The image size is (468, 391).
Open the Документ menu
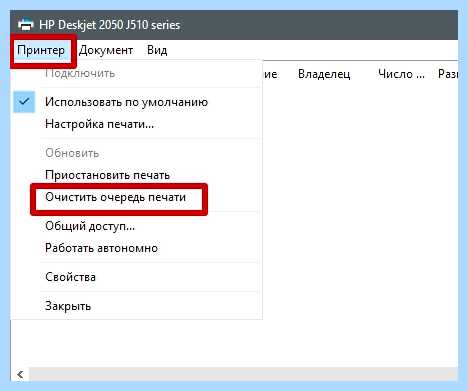pos(106,50)
